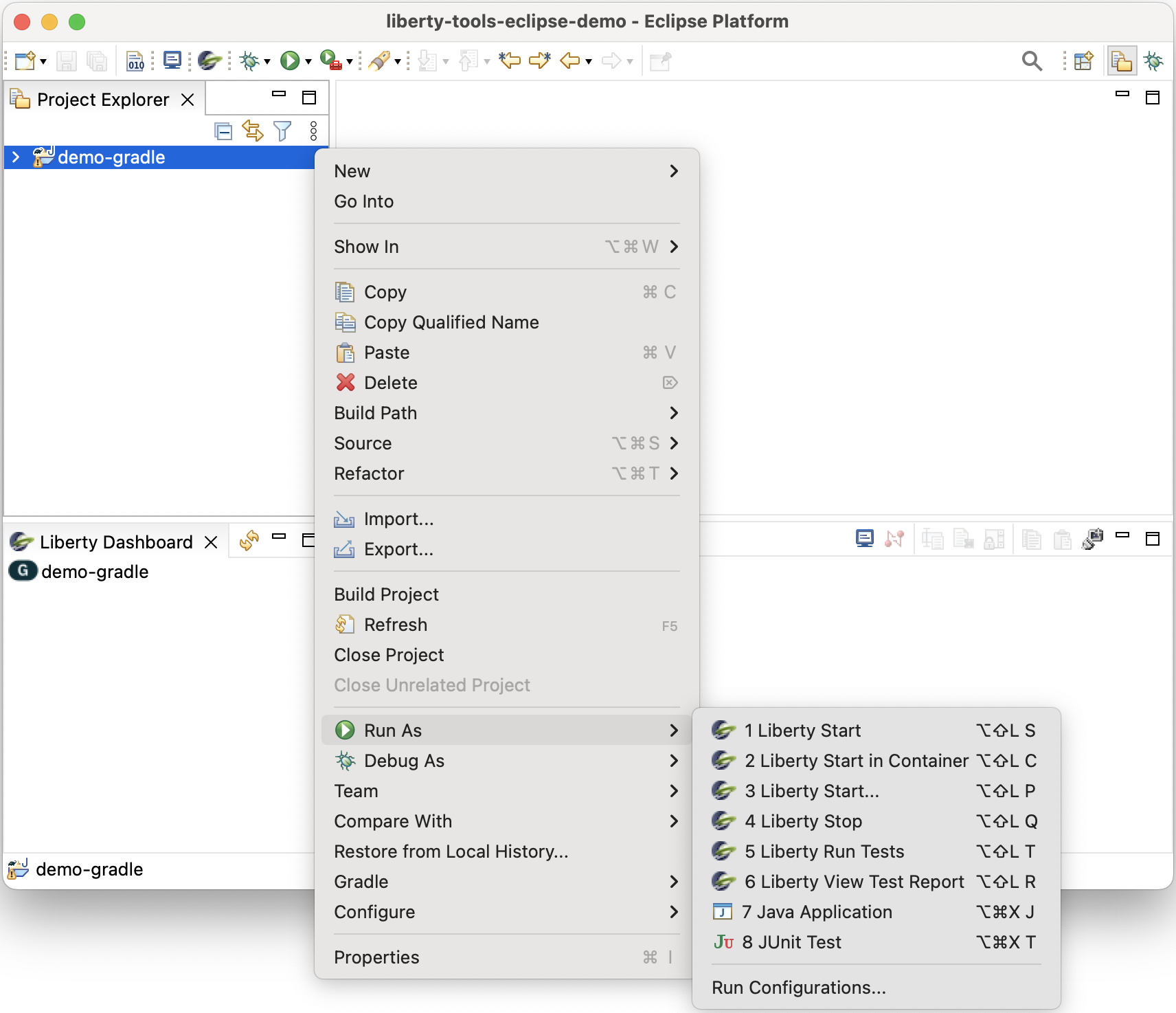Switch to the Liberty Dashboard tab
The height and width of the screenshot is (1013, 1176).
(x=116, y=542)
